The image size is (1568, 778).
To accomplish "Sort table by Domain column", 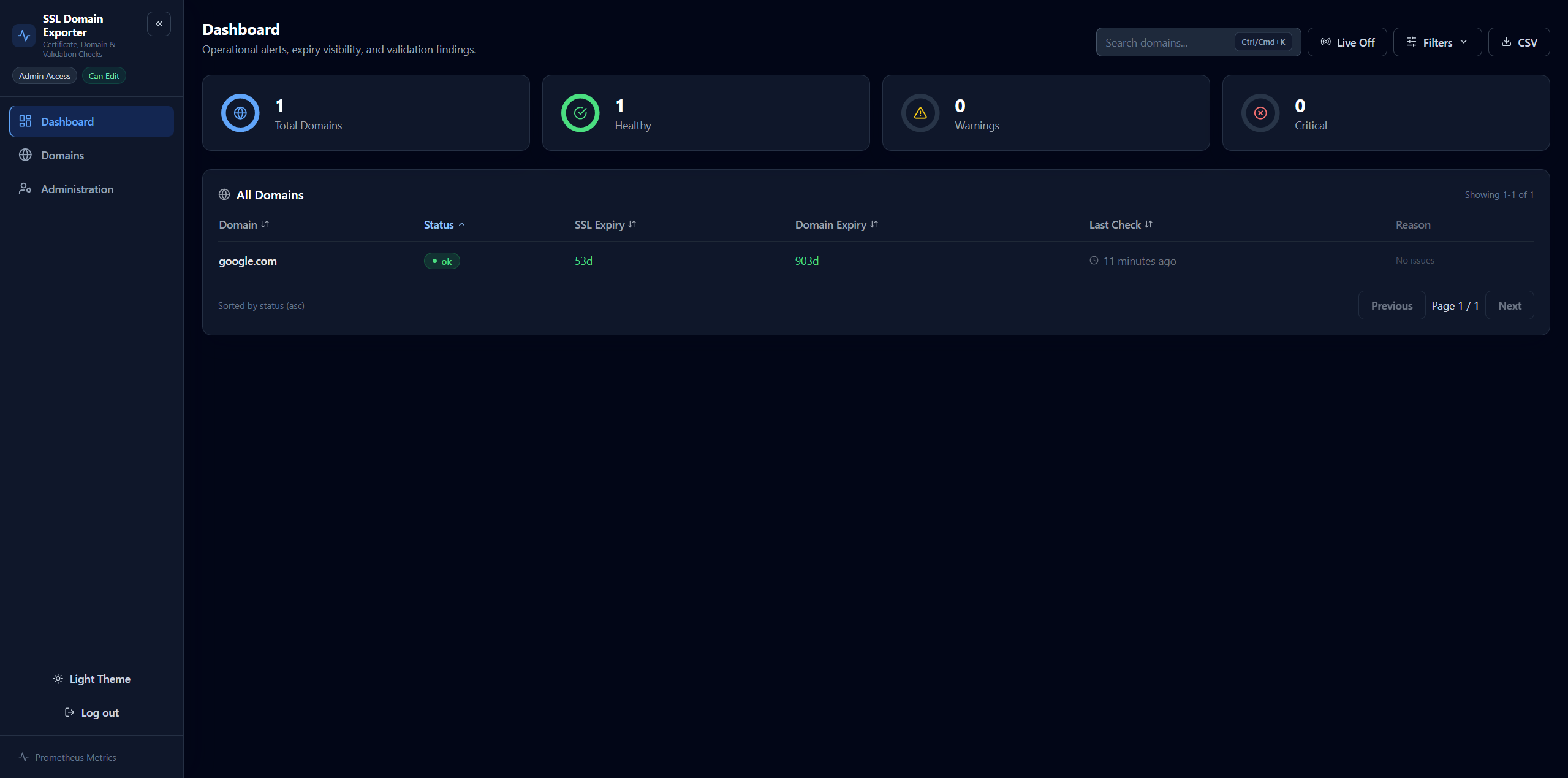I will (244, 225).
